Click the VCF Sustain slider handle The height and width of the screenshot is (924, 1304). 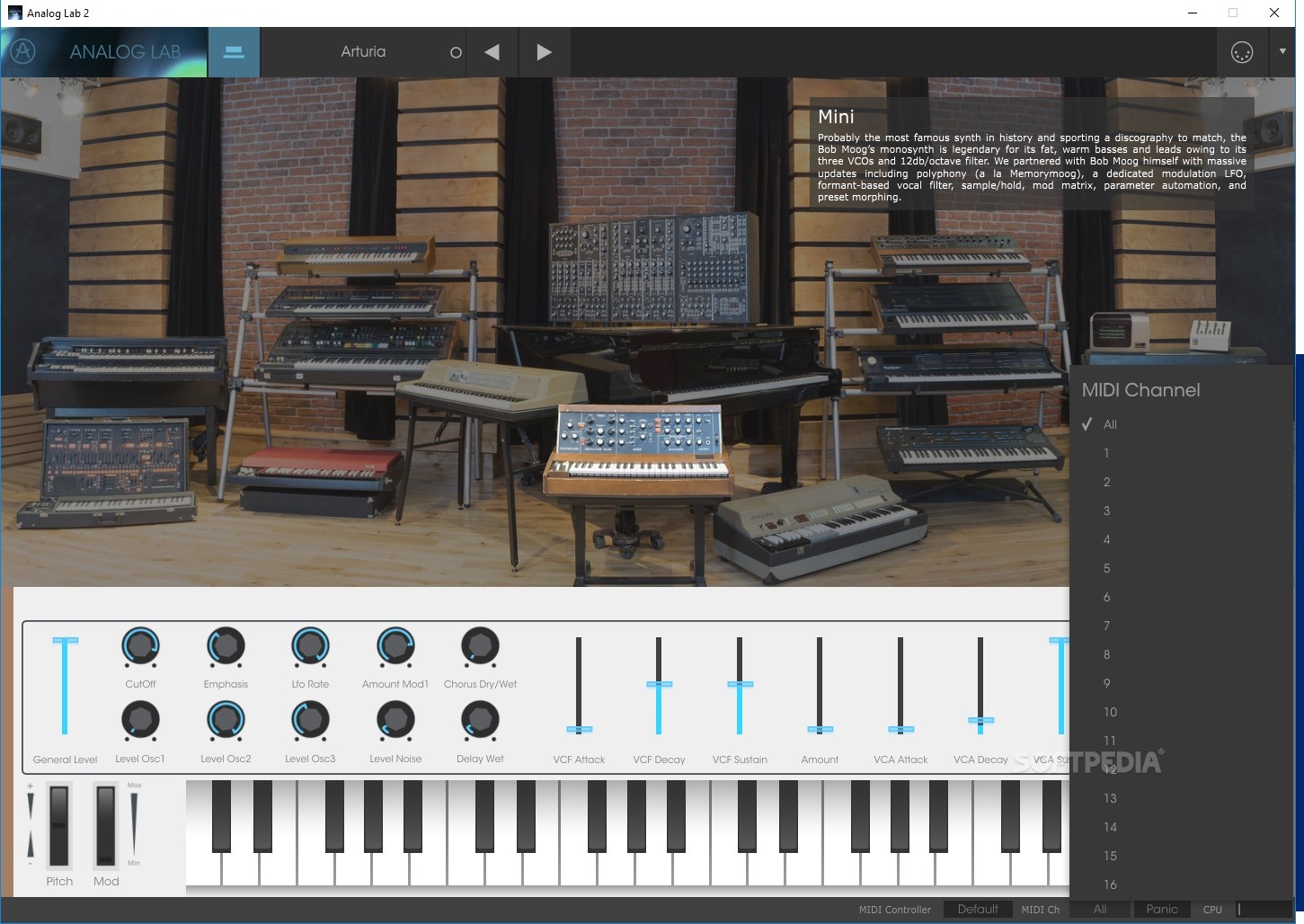tap(740, 684)
